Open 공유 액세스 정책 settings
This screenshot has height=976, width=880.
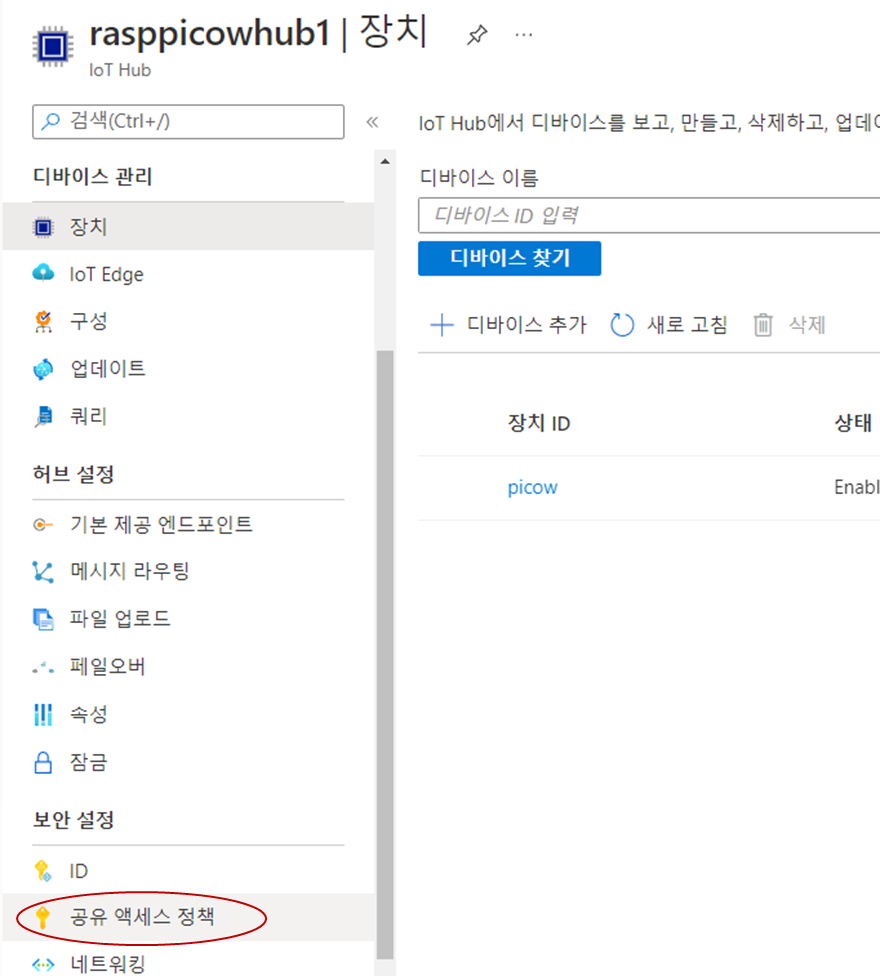[142, 916]
